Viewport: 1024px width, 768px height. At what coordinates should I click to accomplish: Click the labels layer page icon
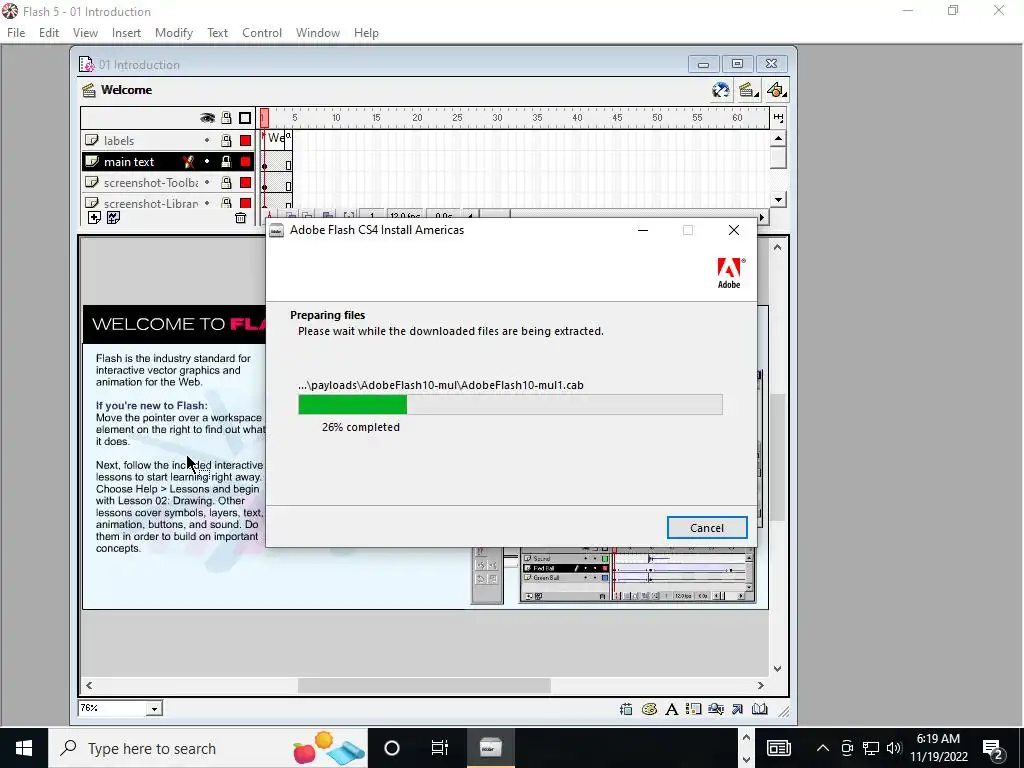coord(91,140)
